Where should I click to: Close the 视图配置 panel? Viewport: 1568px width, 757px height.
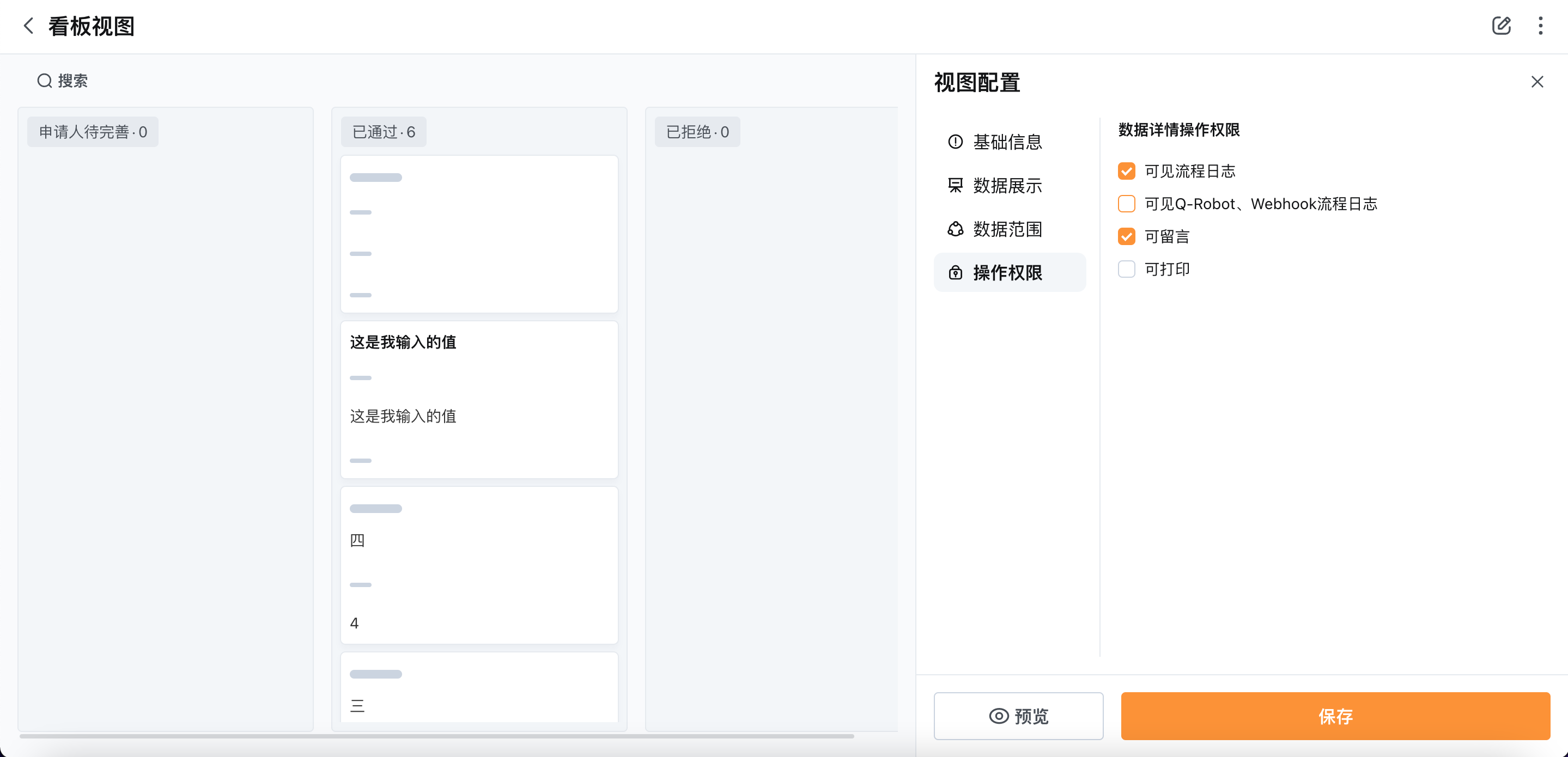(x=1537, y=82)
